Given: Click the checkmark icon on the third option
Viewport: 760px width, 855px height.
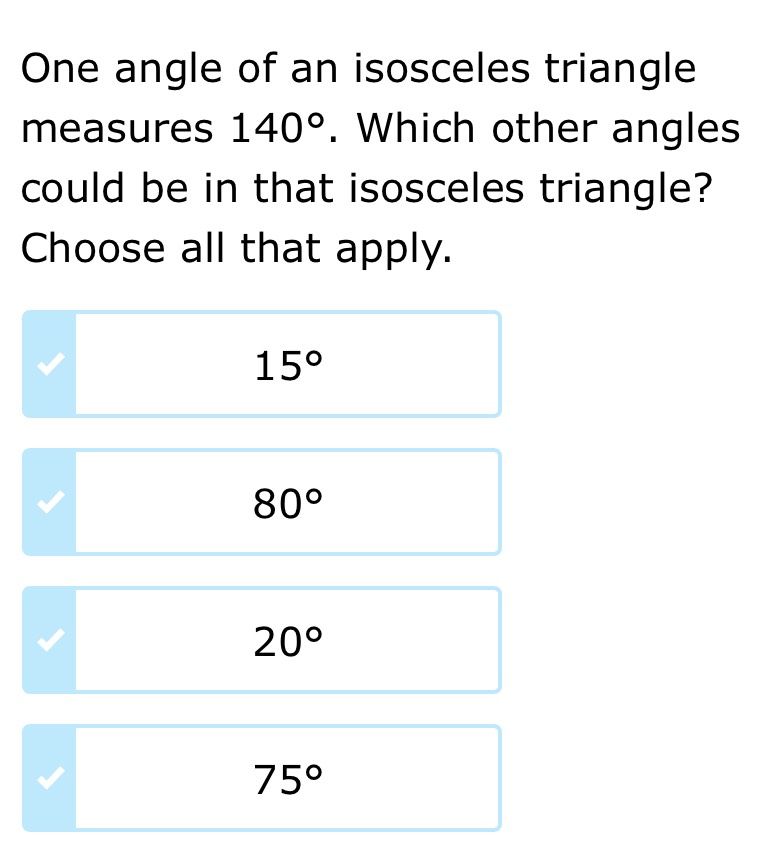Looking at the screenshot, I should 48,639.
